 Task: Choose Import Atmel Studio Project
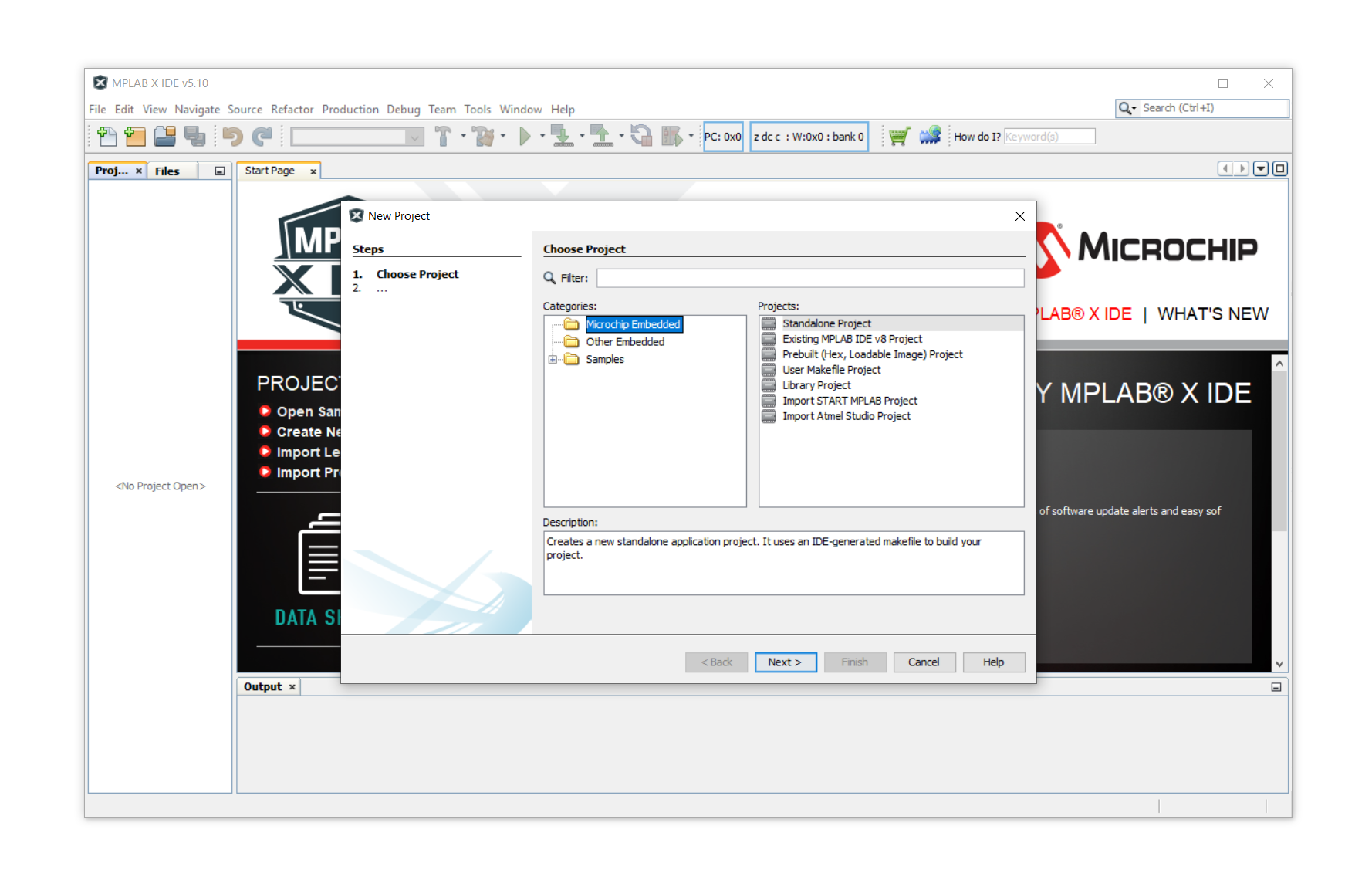846,416
